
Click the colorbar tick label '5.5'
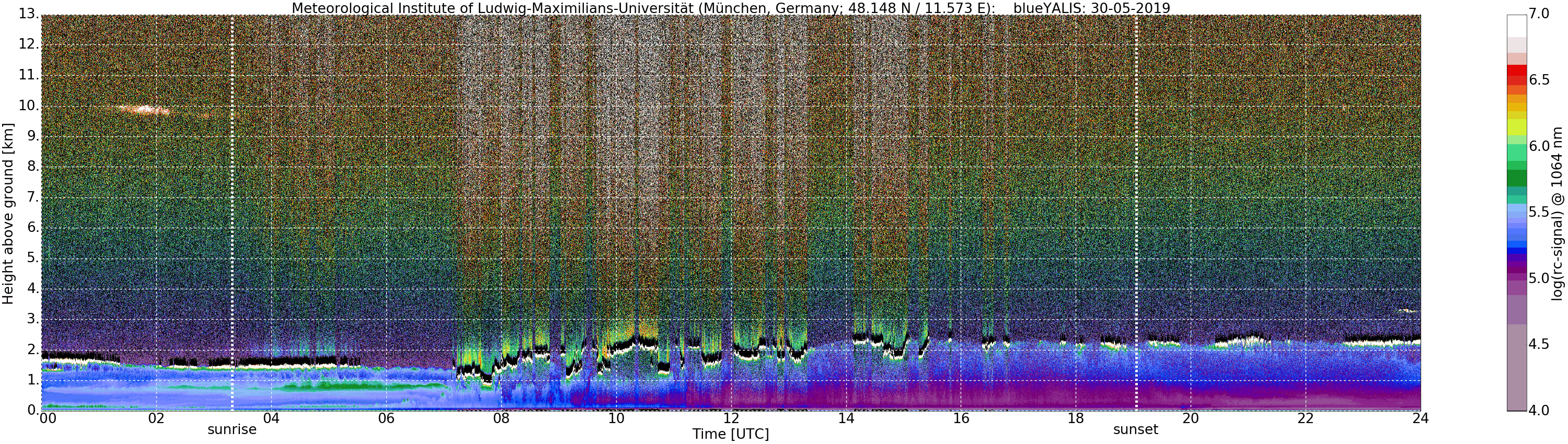[1539, 212]
